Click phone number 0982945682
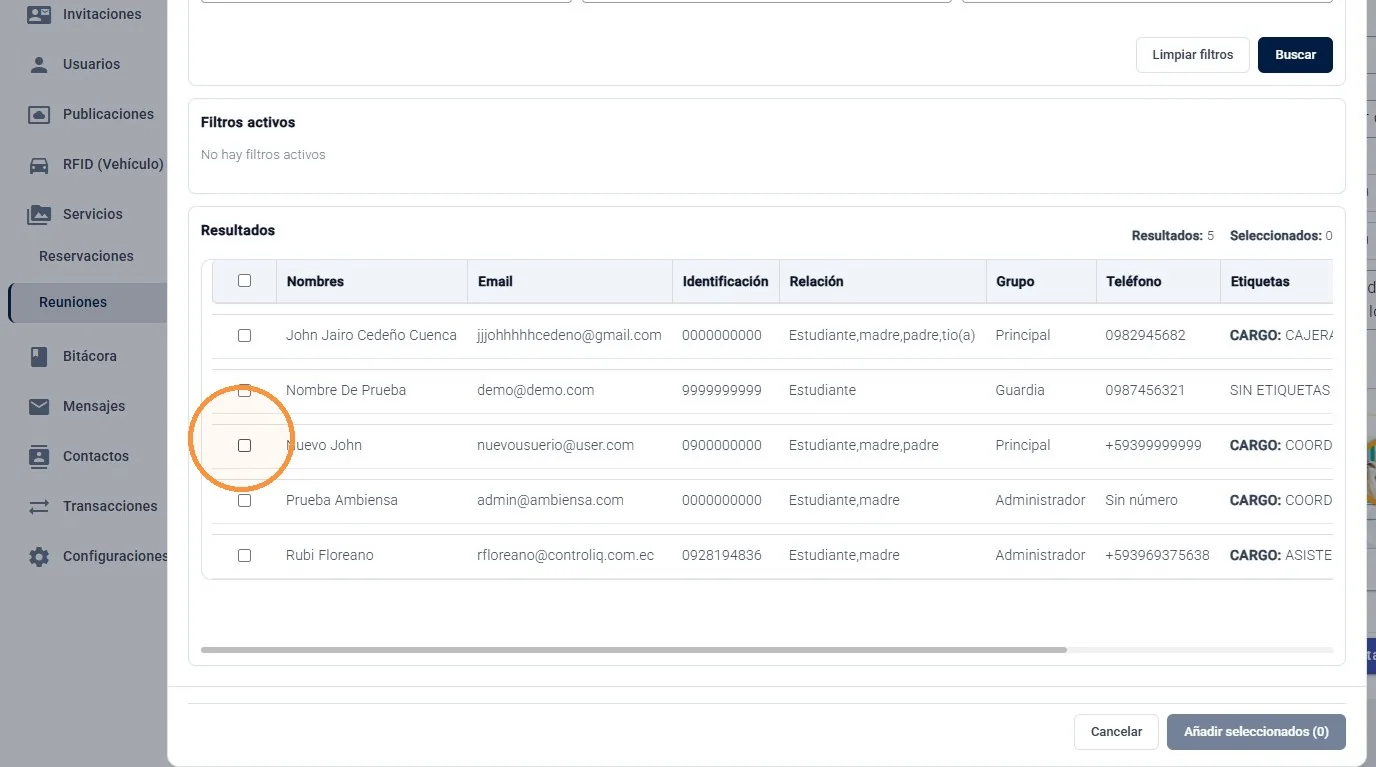The width and height of the screenshot is (1376, 767). pos(1145,336)
